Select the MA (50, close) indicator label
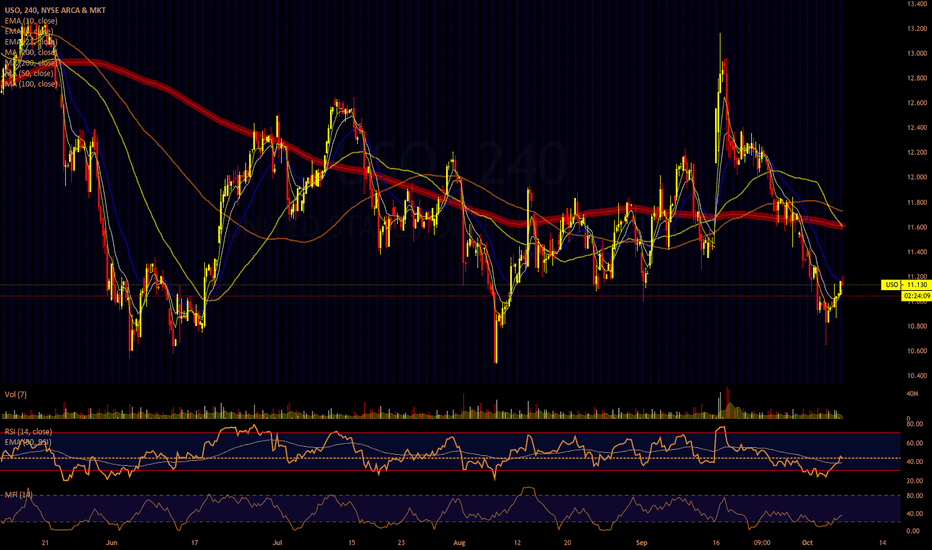 [x=29, y=73]
